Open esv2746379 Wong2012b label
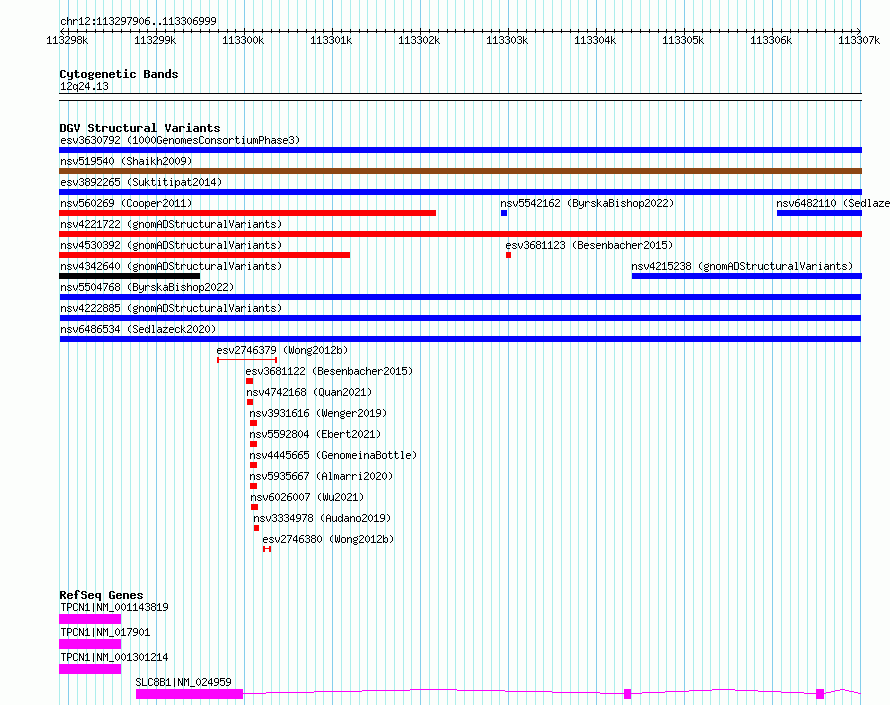This screenshot has width=890, height=705. tap(282, 350)
